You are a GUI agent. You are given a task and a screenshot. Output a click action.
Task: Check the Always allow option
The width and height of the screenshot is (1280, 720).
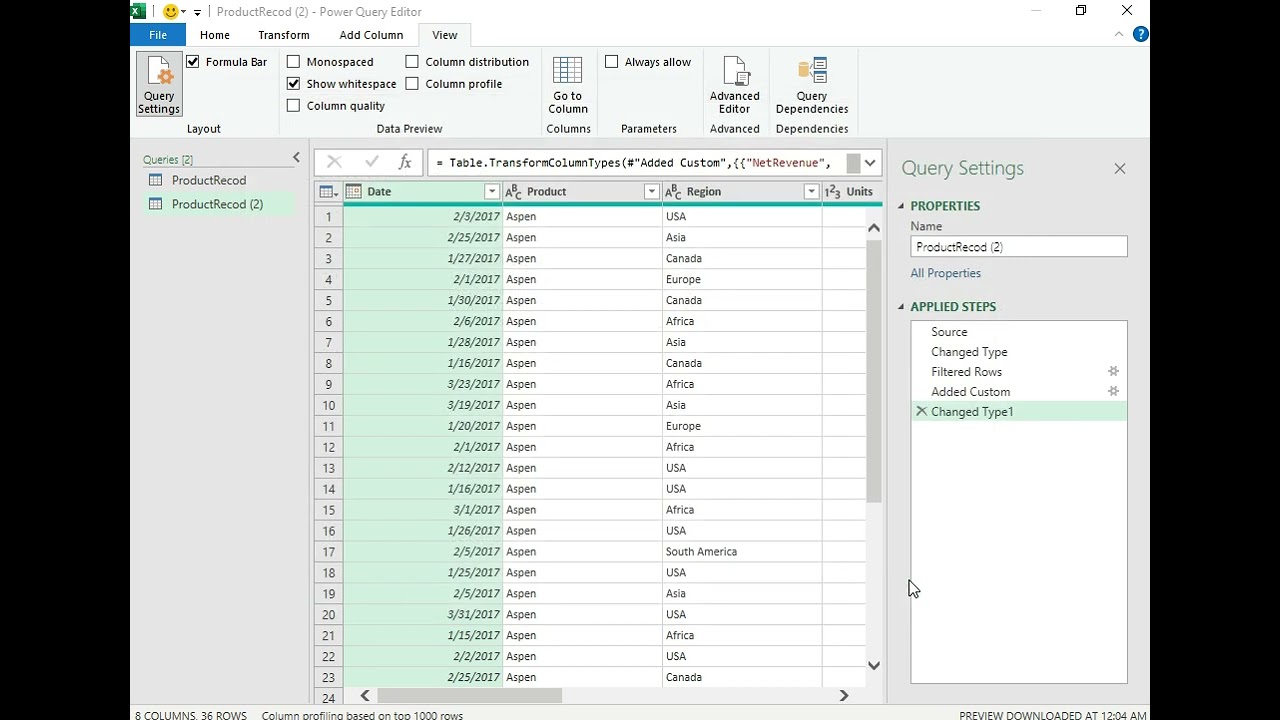[612, 62]
